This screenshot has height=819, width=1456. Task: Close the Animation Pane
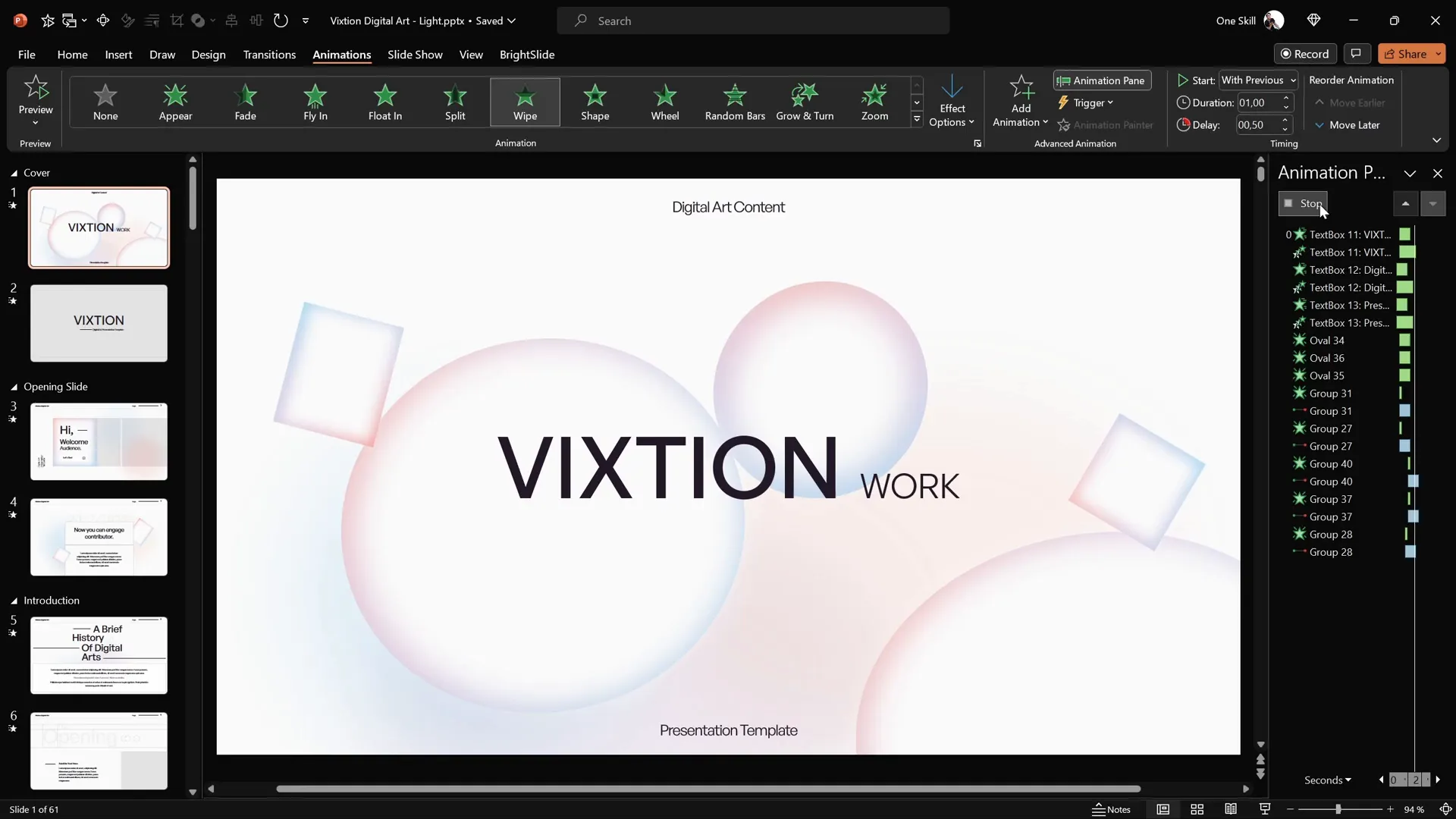[1438, 174]
